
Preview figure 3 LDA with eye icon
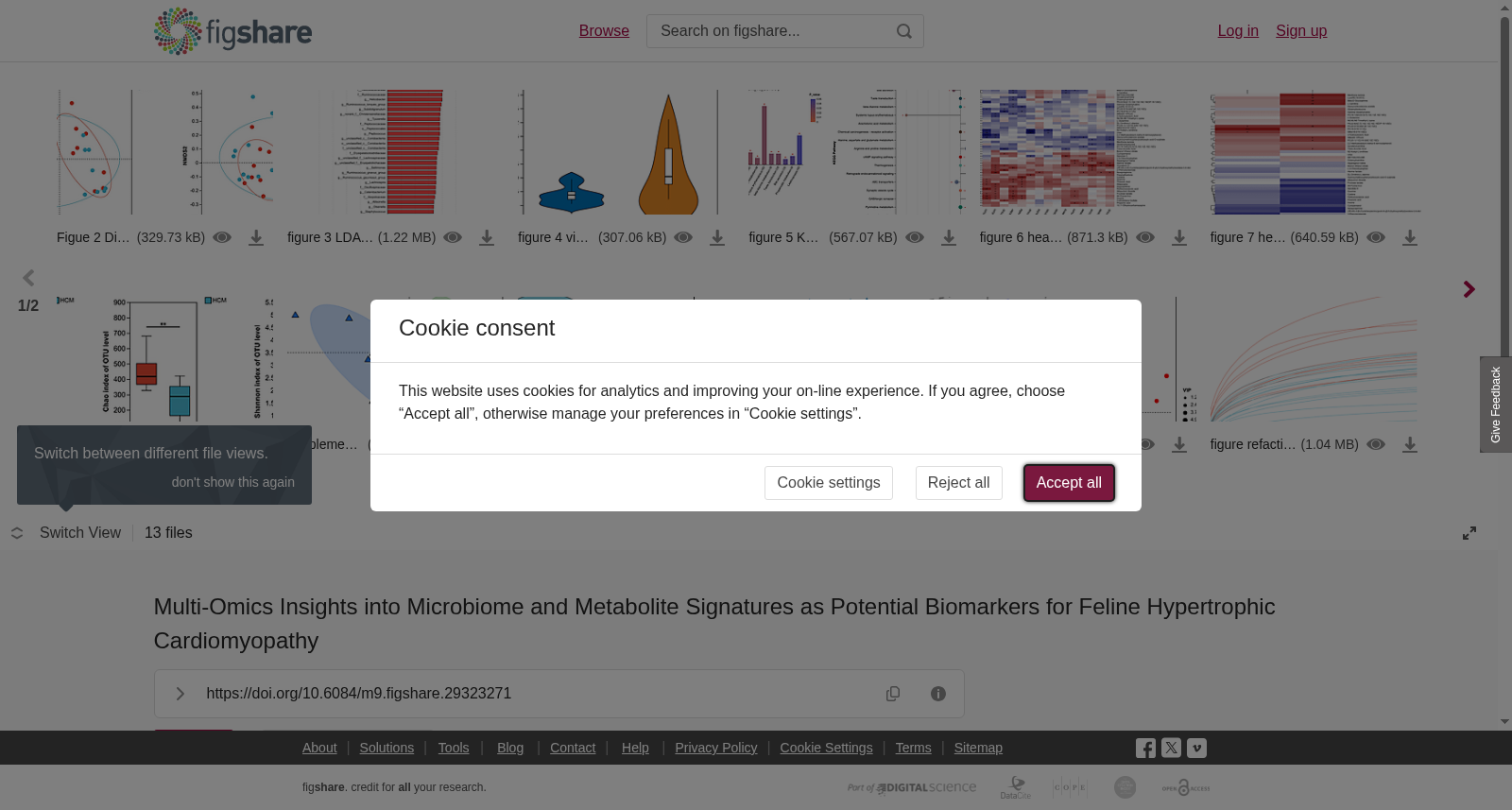pos(453,237)
